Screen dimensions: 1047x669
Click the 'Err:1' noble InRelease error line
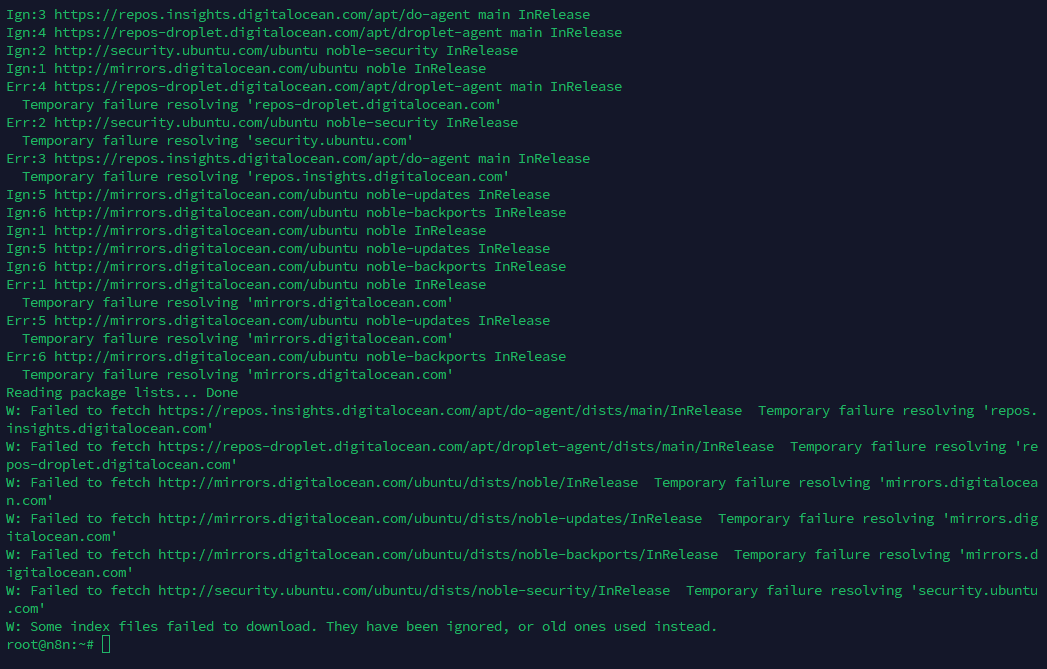click(246, 284)
